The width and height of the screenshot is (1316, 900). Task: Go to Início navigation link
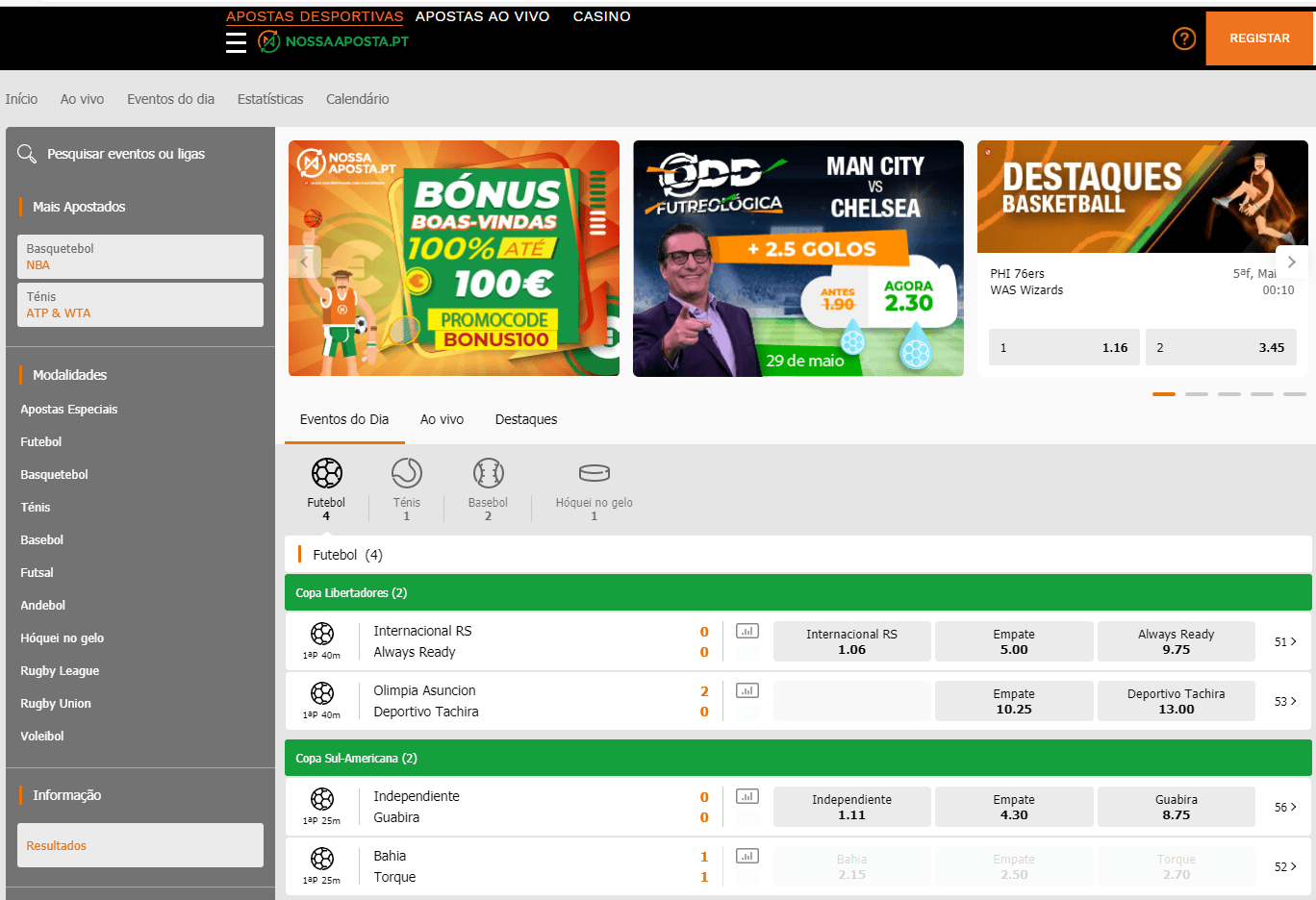point(21,99)
